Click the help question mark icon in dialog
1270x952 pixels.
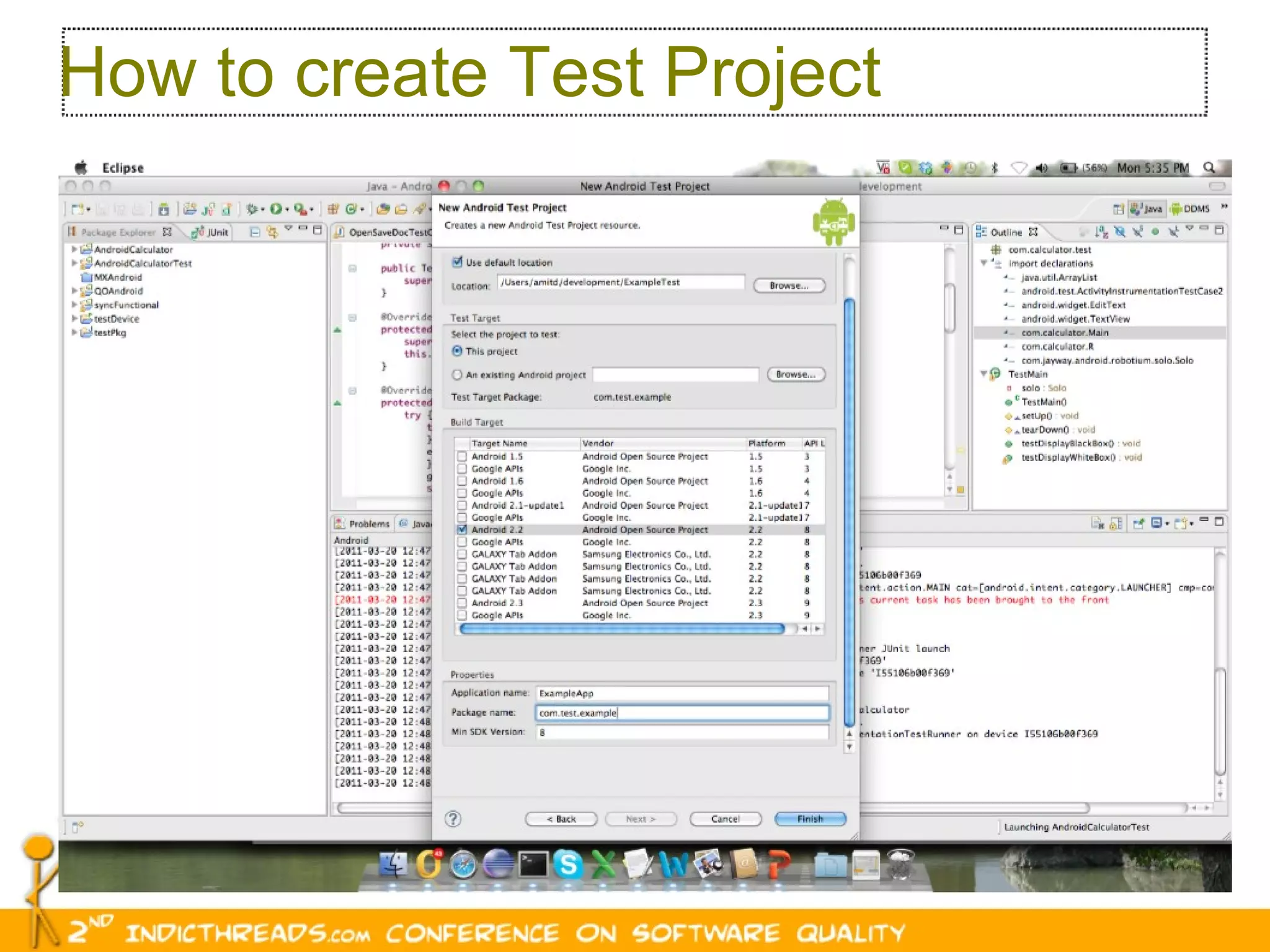(453, 819)
